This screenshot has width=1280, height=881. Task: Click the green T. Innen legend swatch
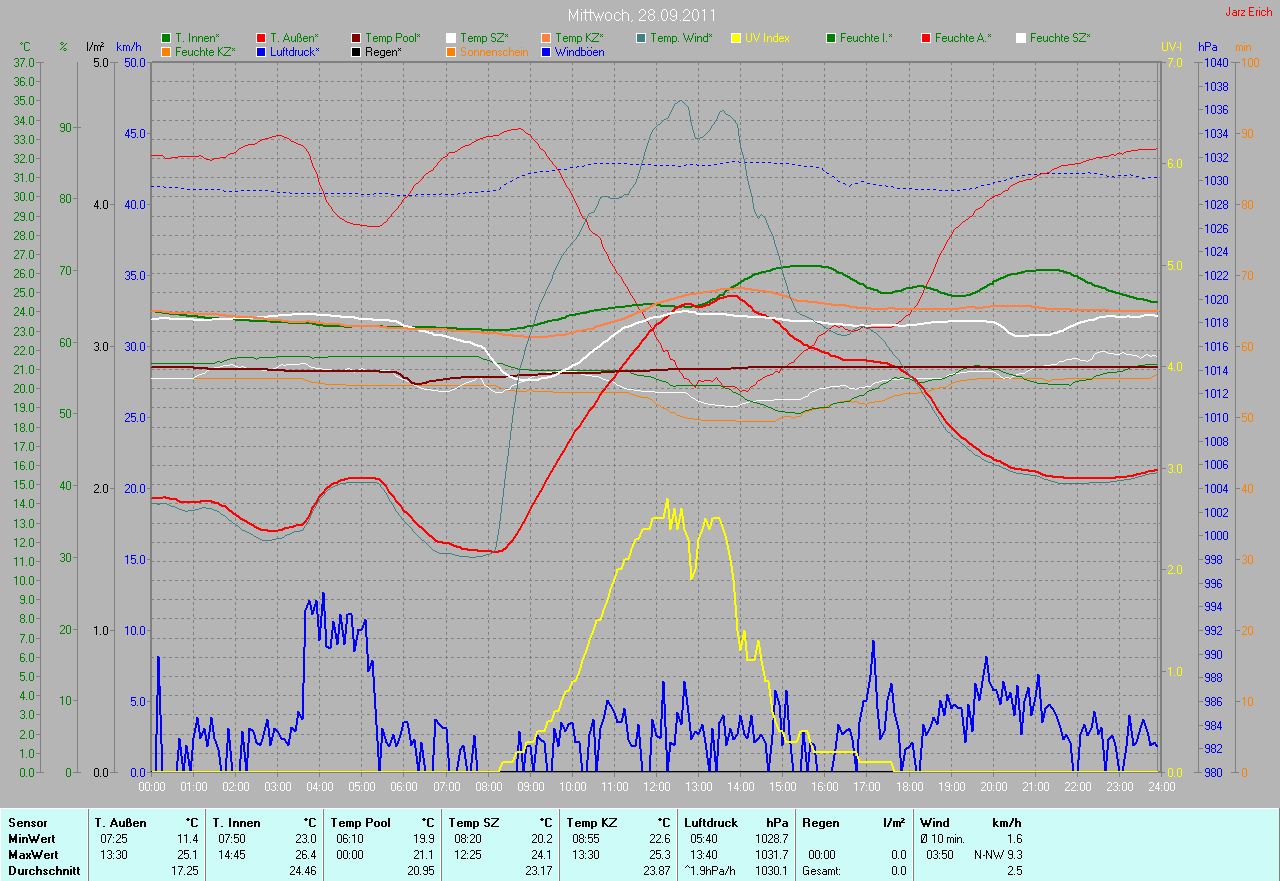pos(166,37)
